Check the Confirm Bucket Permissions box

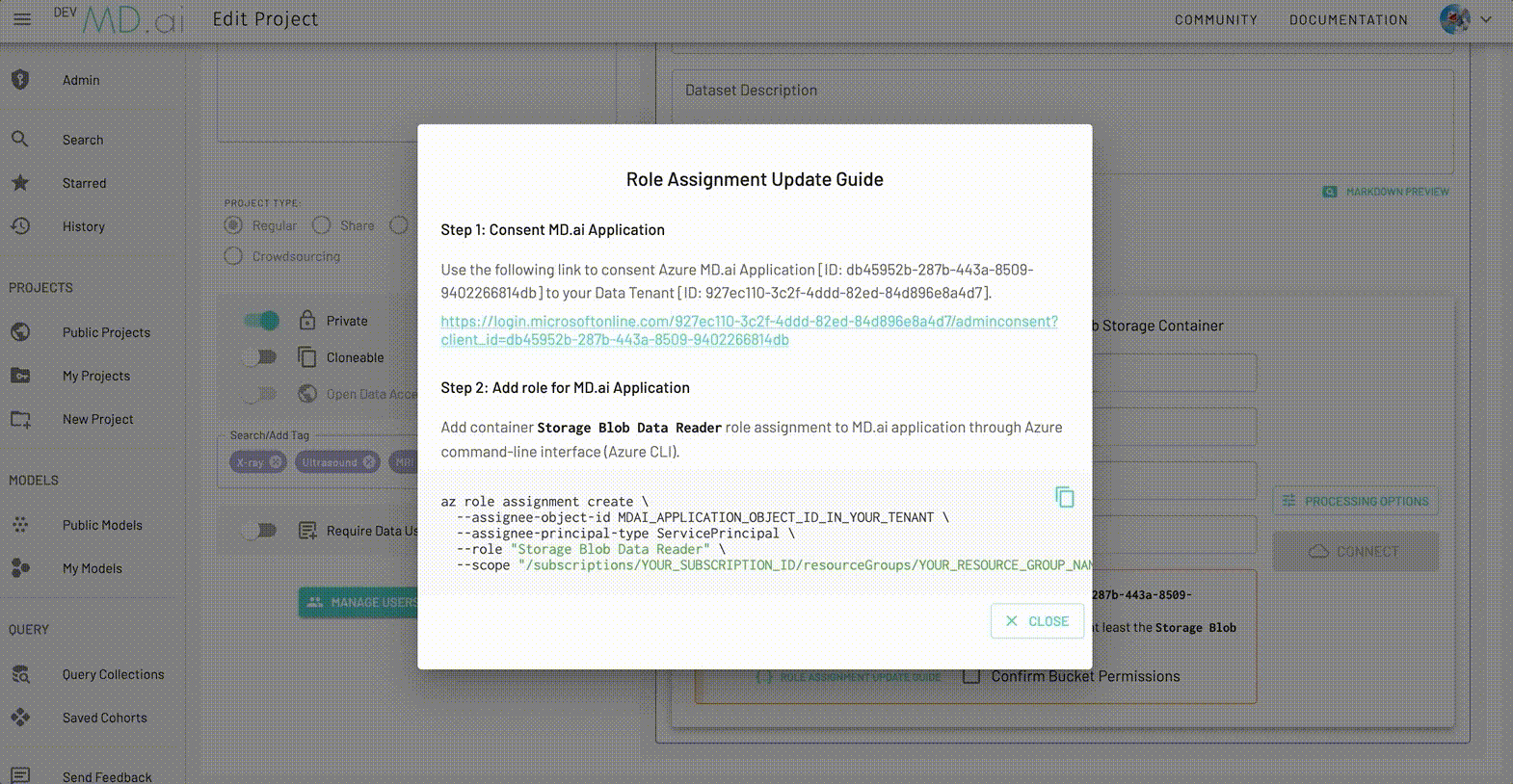(971, 676)
